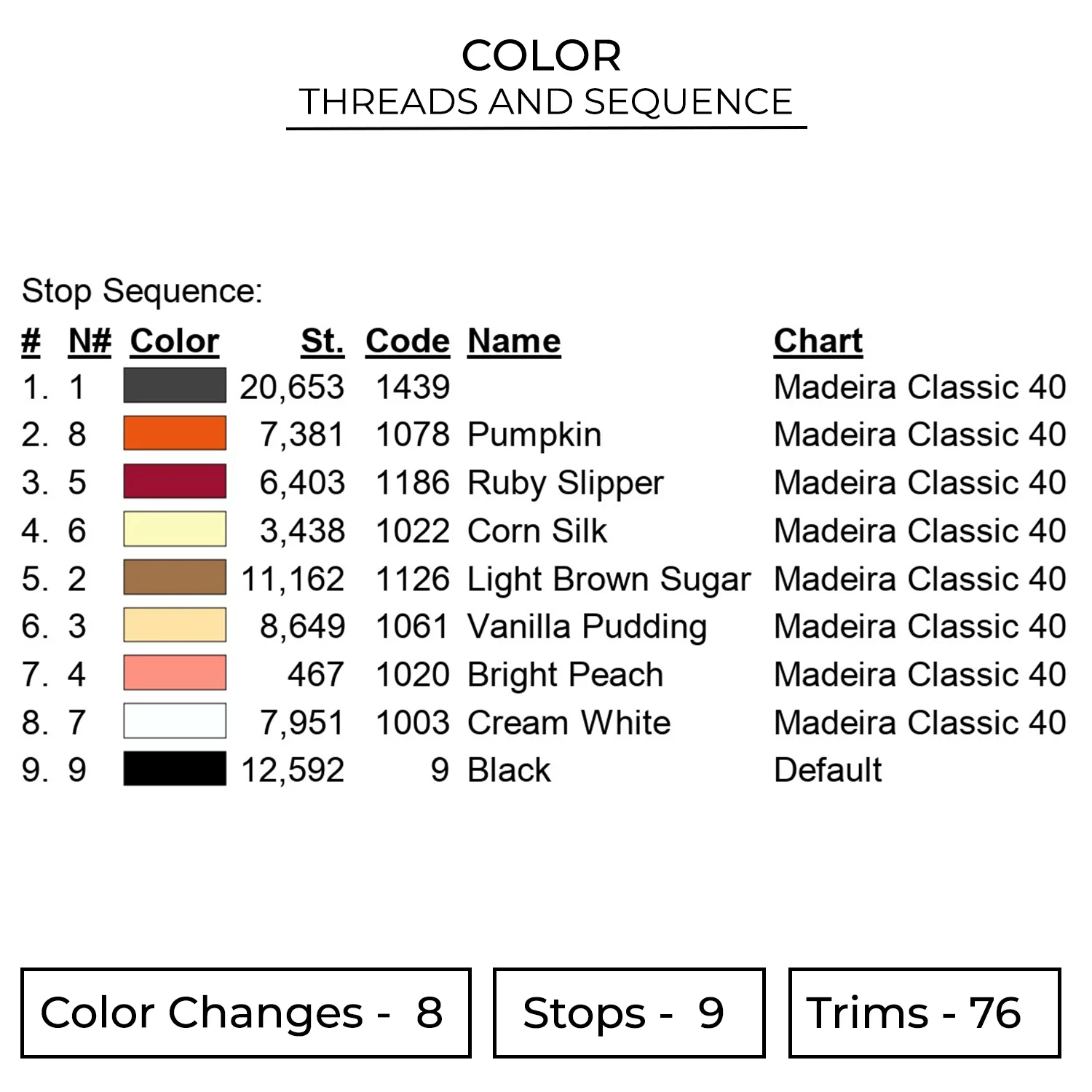The width and height of the screenshot is (1092, 1092).
Task: Select the Ruby Slipper red swatch
Action: pyautogui.click(x=175, y=481)
